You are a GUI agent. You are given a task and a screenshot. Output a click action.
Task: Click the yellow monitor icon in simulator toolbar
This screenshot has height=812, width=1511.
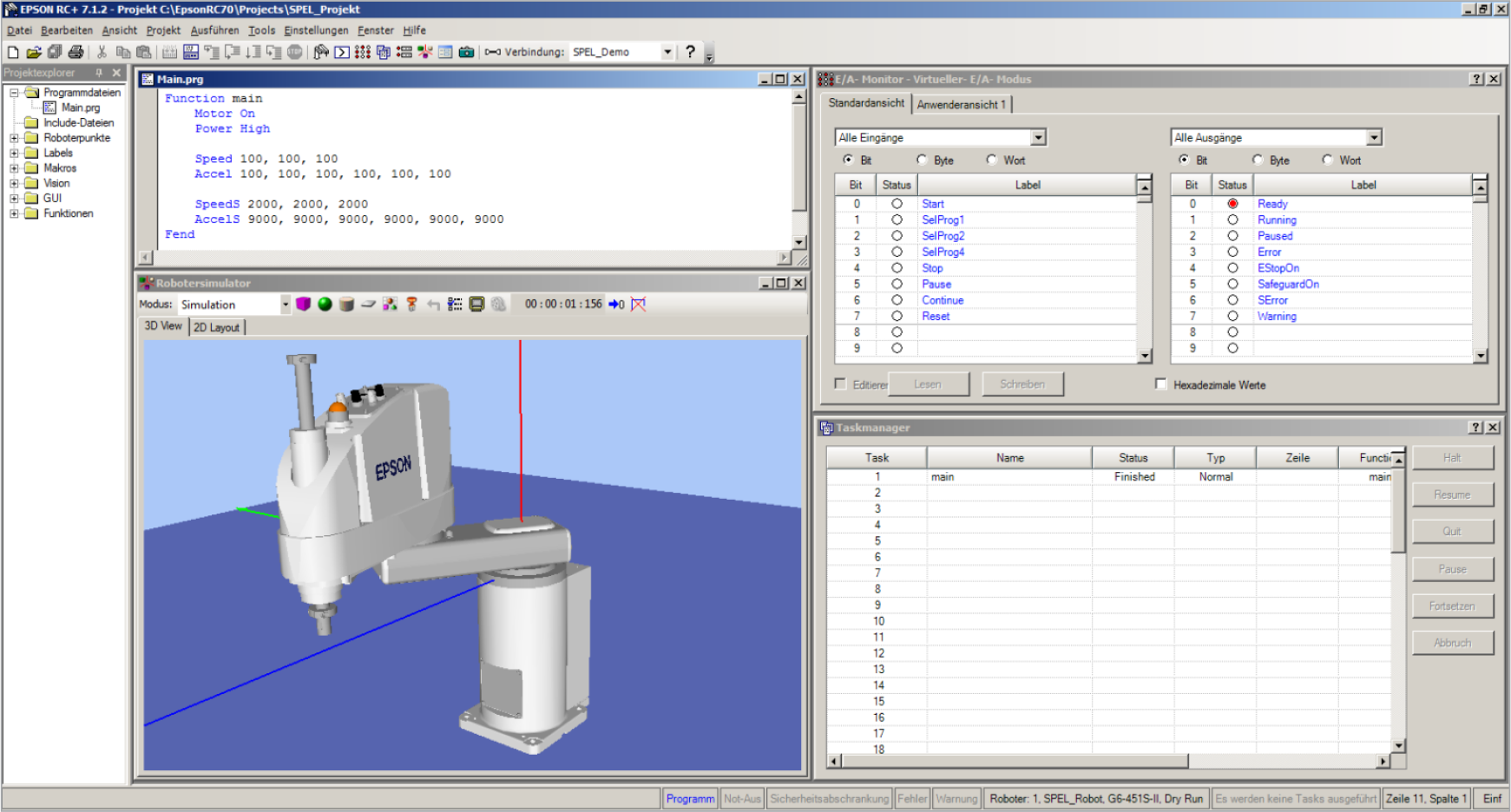(x=476, y=304)
